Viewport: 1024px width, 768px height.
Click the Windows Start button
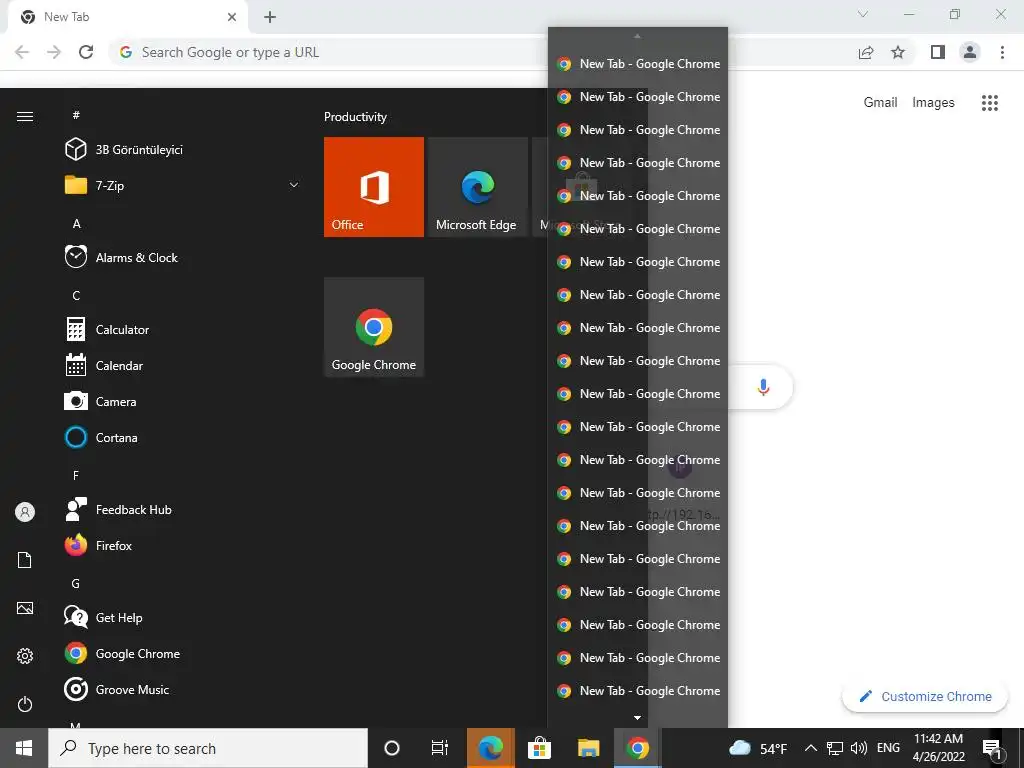(24, 748)
